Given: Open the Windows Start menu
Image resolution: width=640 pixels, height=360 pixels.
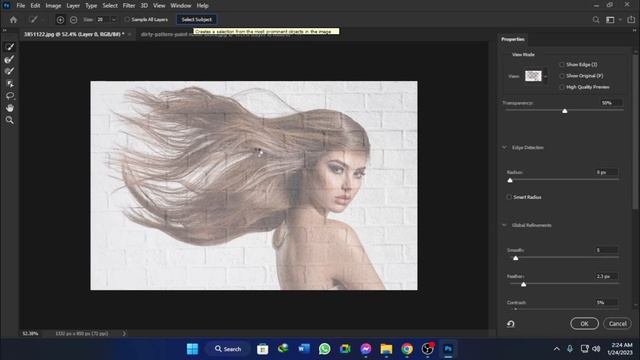Looking at the screenshot, I should 192,349.
